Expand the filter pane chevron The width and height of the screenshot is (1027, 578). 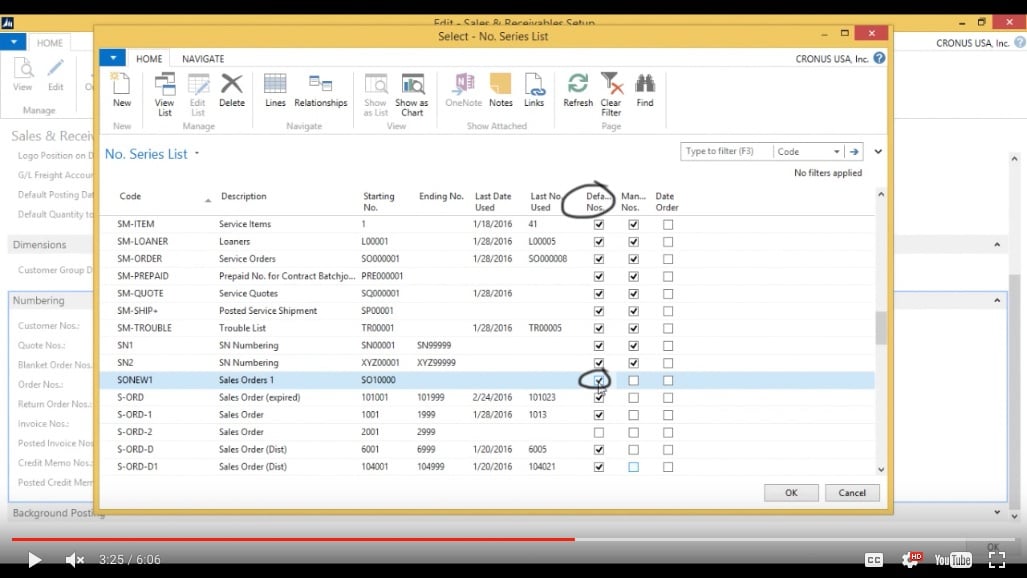[878, 151]
